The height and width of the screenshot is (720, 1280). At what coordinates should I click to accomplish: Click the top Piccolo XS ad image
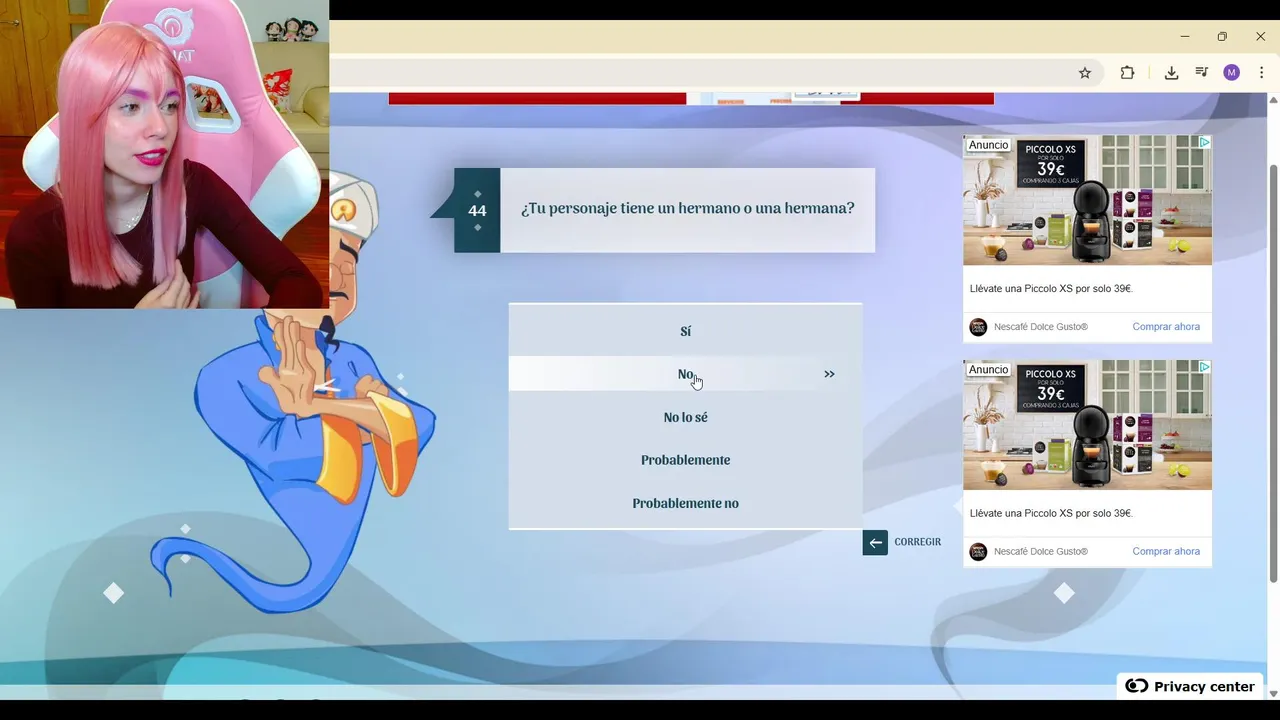(x=1087, y=200)
